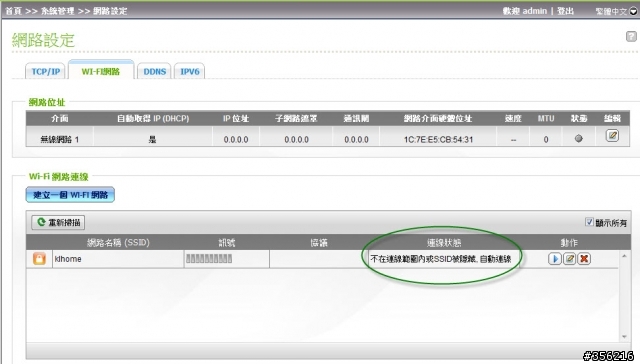Click the klhome signal strength bar
The image size is (640, 364).
[209, 259]
